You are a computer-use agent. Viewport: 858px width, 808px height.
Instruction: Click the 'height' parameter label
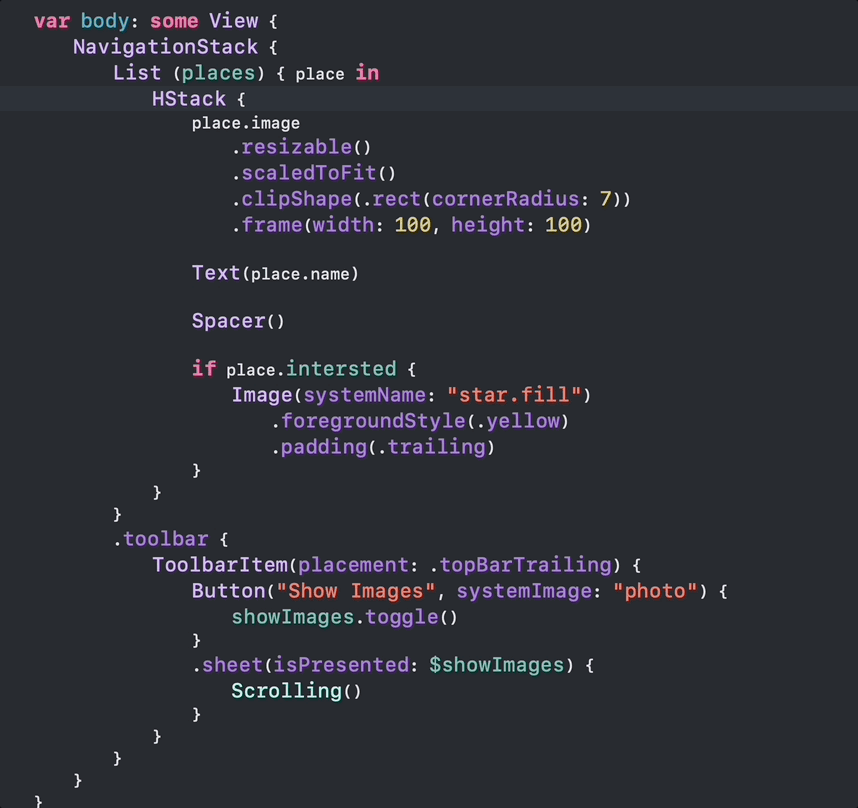488,225
